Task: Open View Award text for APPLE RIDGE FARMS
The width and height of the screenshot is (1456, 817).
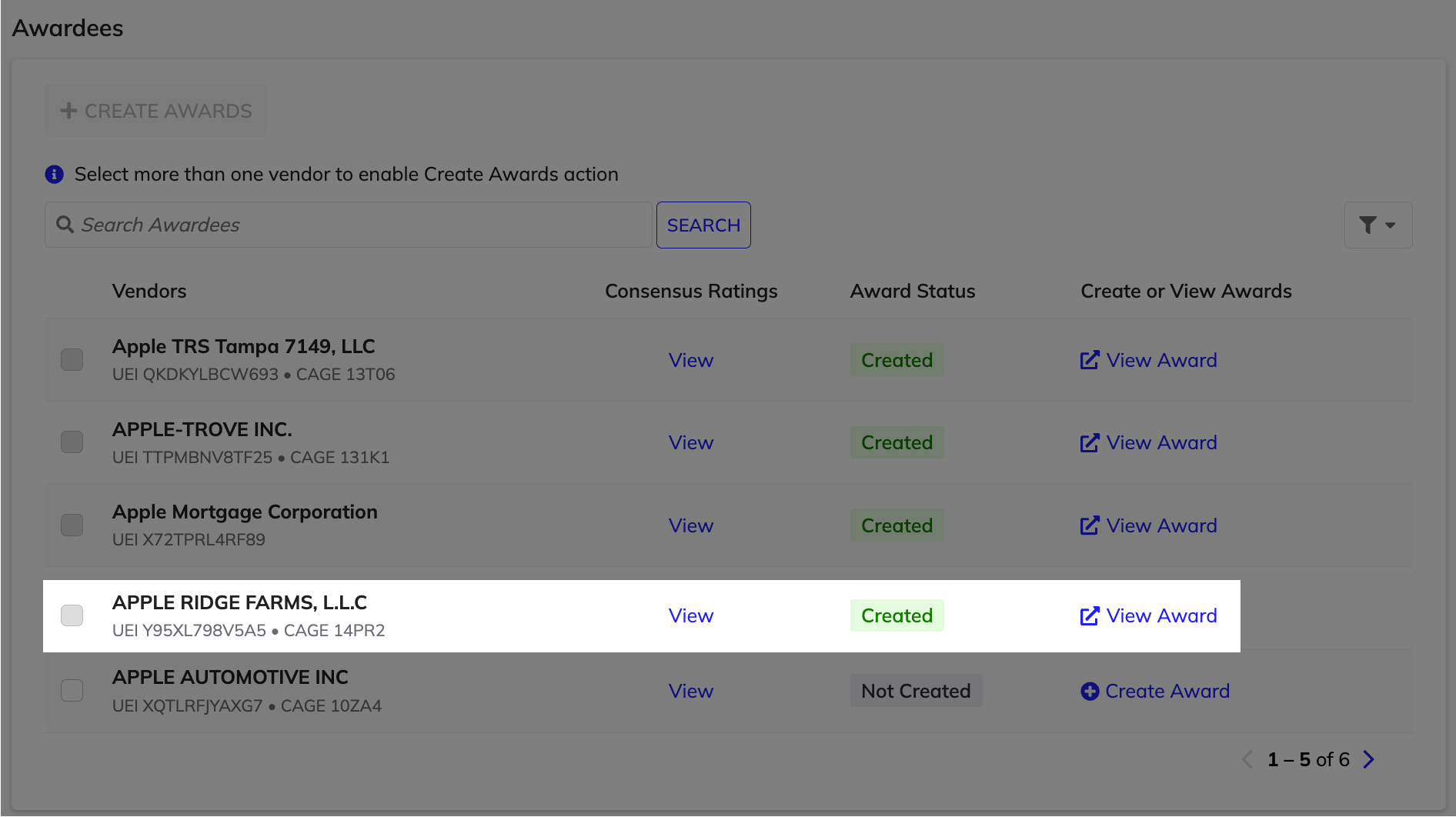Action: (x=1161, y=615)
